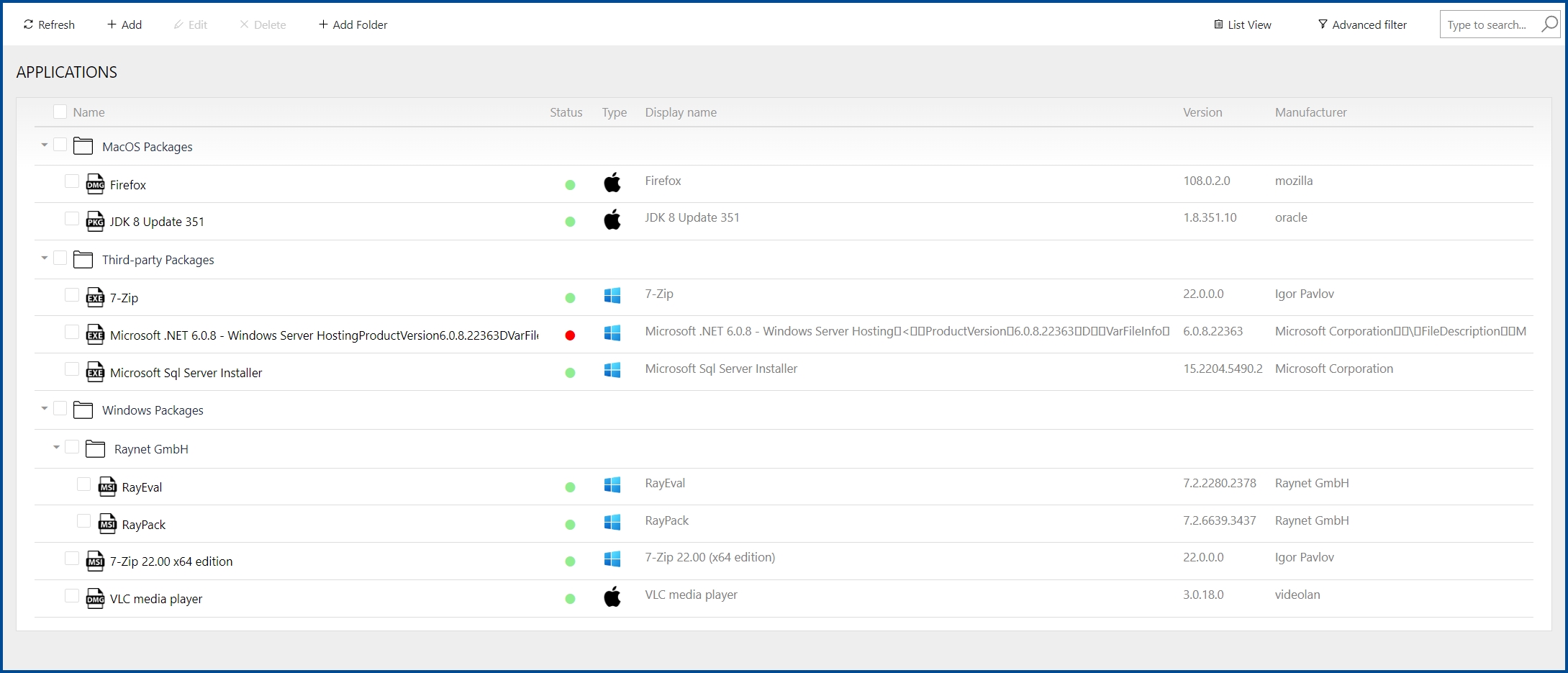Check the Firefox row checkbox
Image resolution: width=1568 pixels, height=673 pixels.
click(71, 181)
